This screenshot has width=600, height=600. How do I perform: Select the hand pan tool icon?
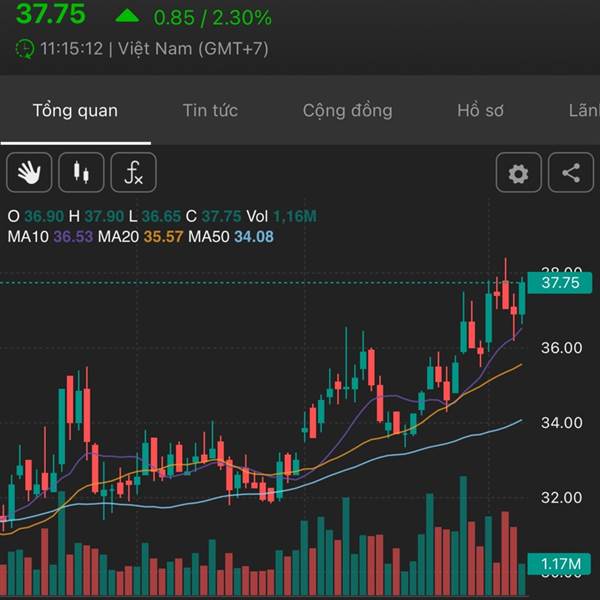tap(29, 173)
